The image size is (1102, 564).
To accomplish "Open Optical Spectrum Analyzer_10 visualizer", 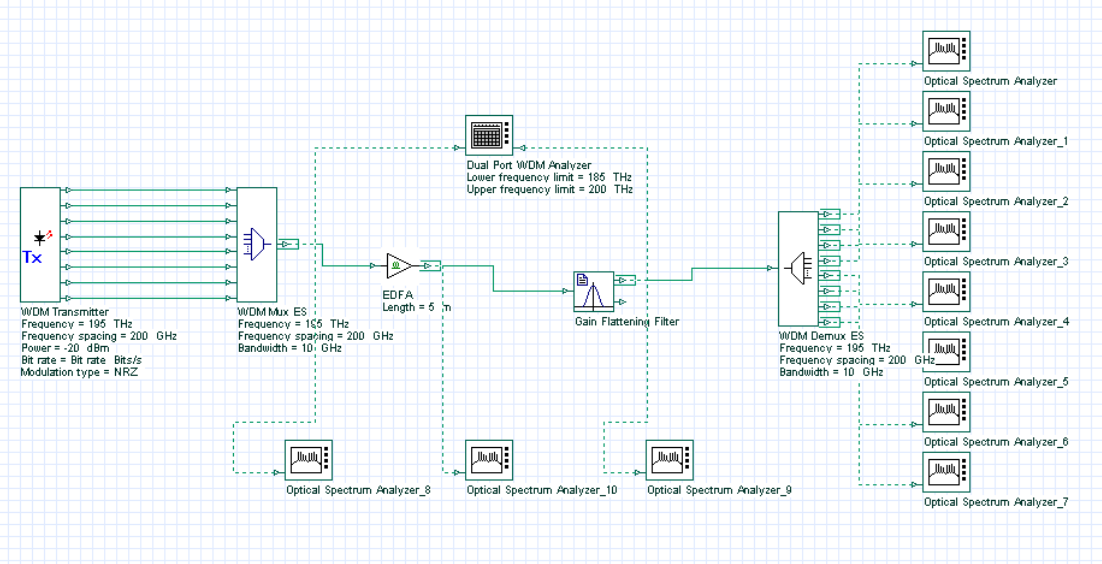I will point(489,459).
